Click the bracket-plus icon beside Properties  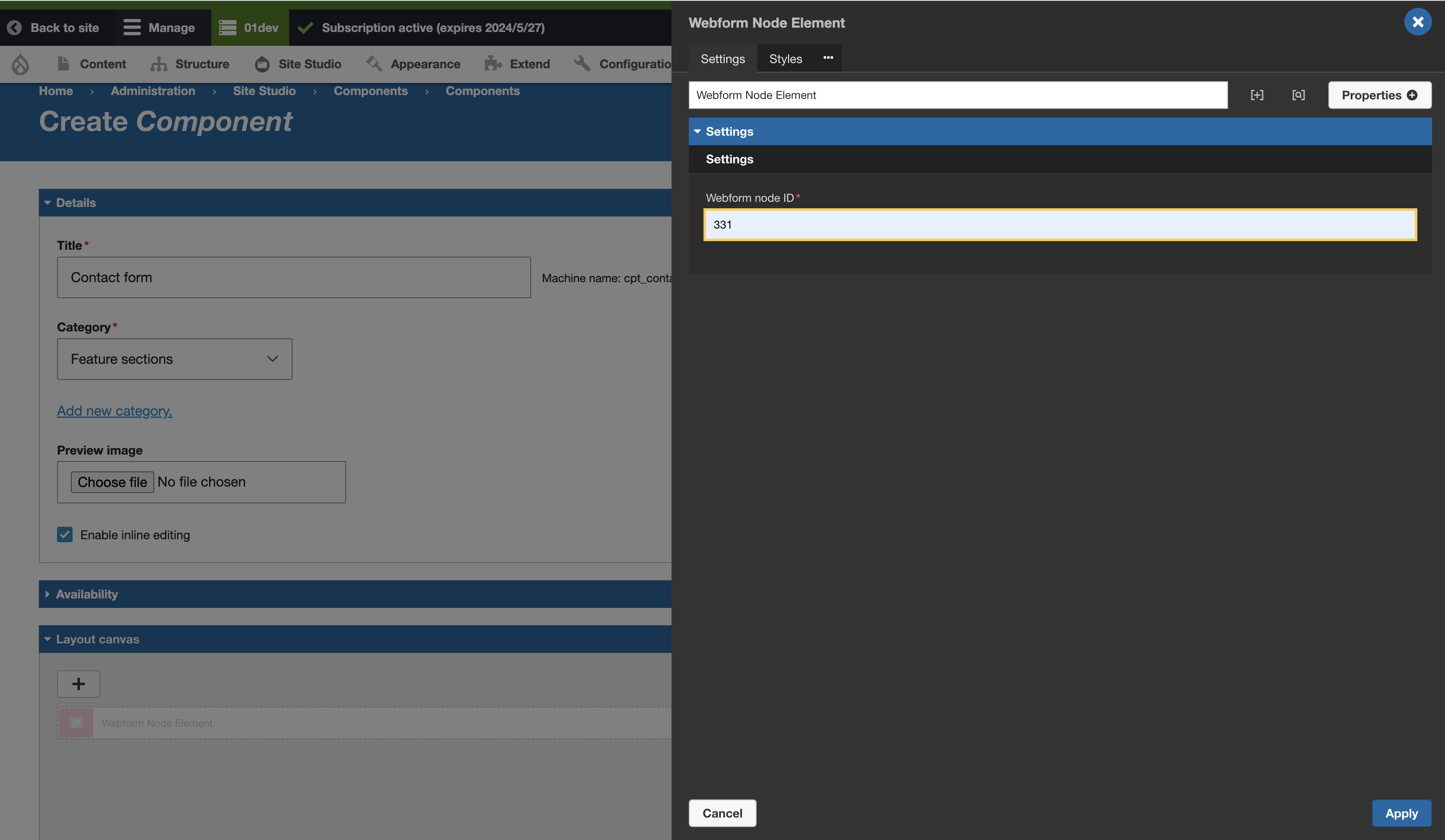pos(1256,95)
